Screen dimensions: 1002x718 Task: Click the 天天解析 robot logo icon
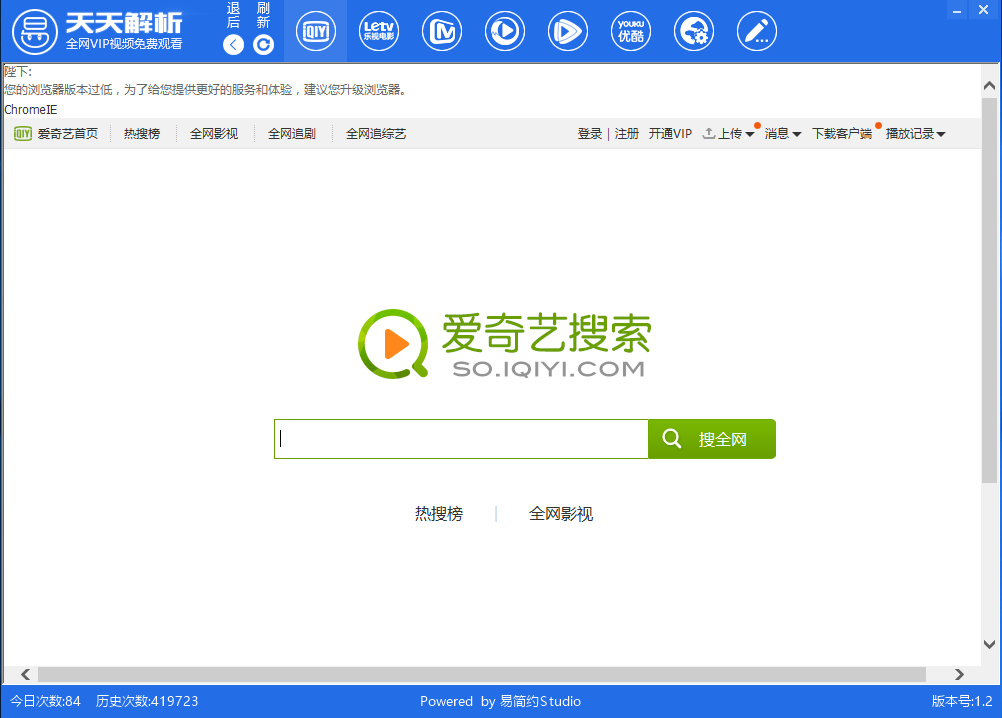(x=35, y=31)
